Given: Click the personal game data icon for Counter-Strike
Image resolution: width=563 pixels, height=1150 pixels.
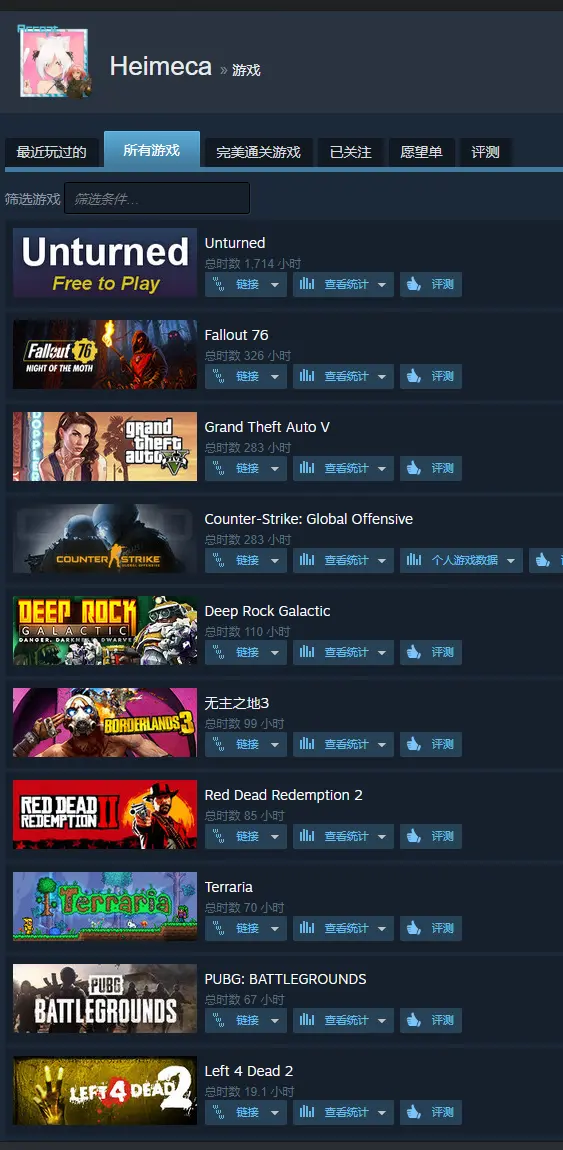Looking at the screenshot, I should (x=414, y=560).
